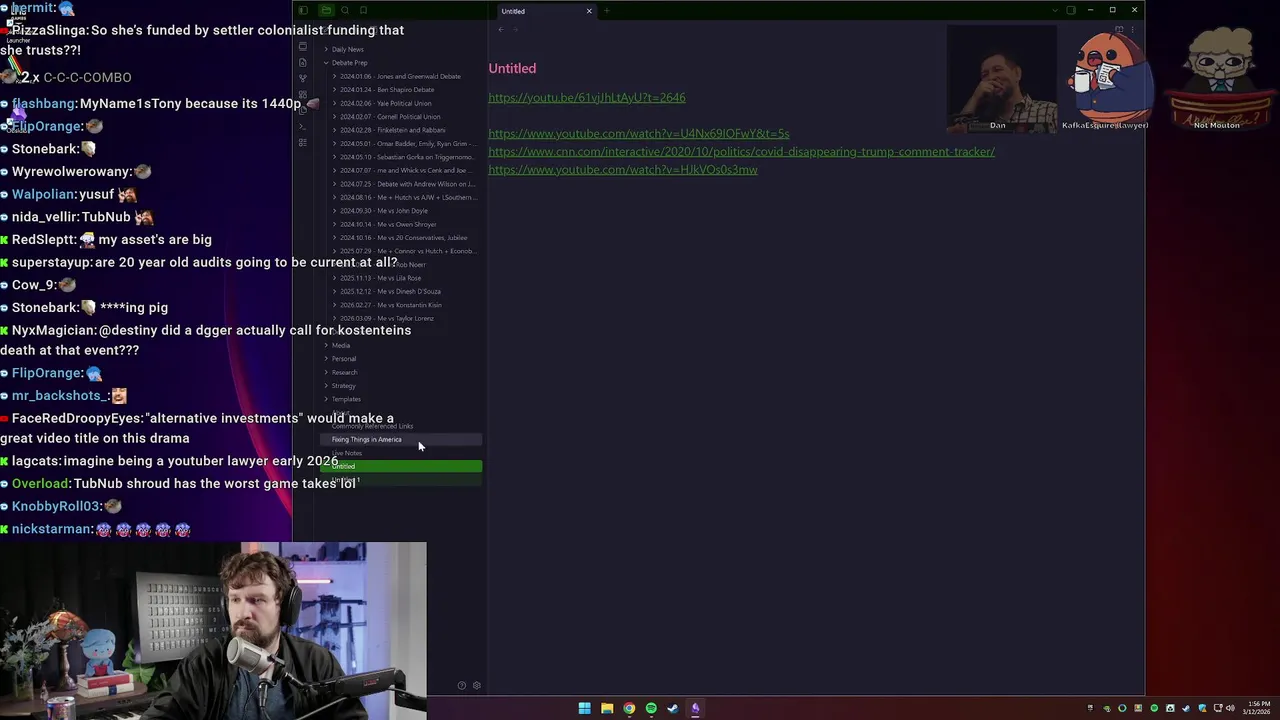Open Obsidian help icon at sidebar bottom
Image resolution: width=1280 pixels, height=720 pixels.
click(x=461, y=686)
